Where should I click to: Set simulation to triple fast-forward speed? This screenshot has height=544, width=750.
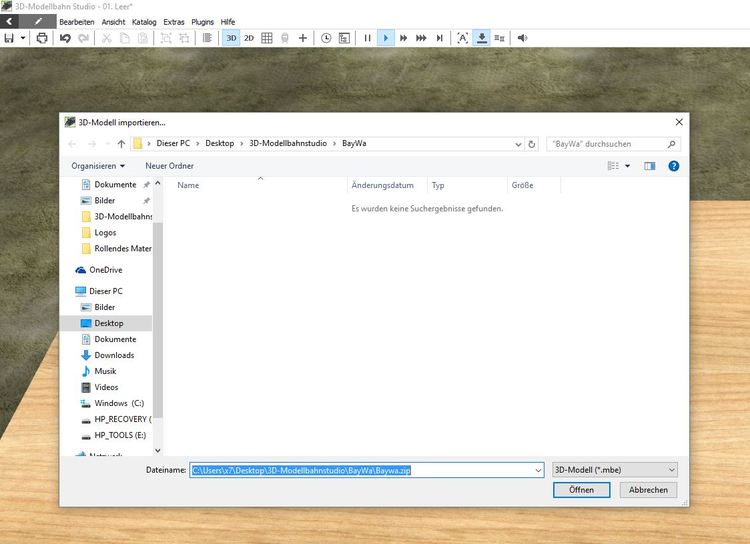[x=421, y=38]
